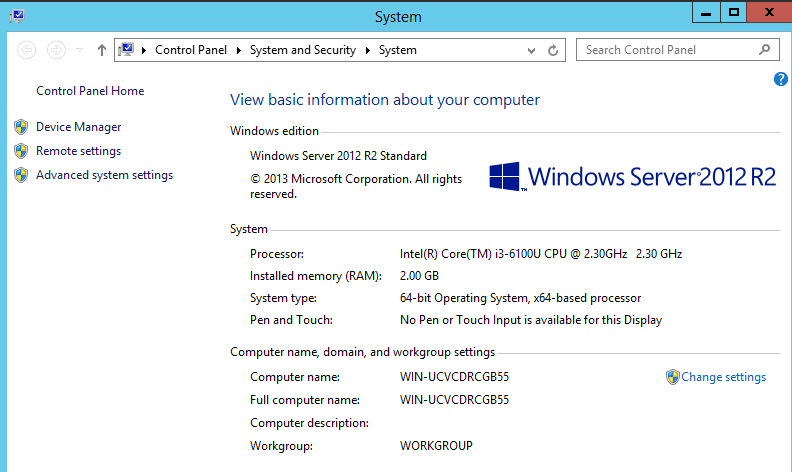This screenshot has width=792, height=472.
Task: Open Remote settings link
Action: click(x=78, y=151)
